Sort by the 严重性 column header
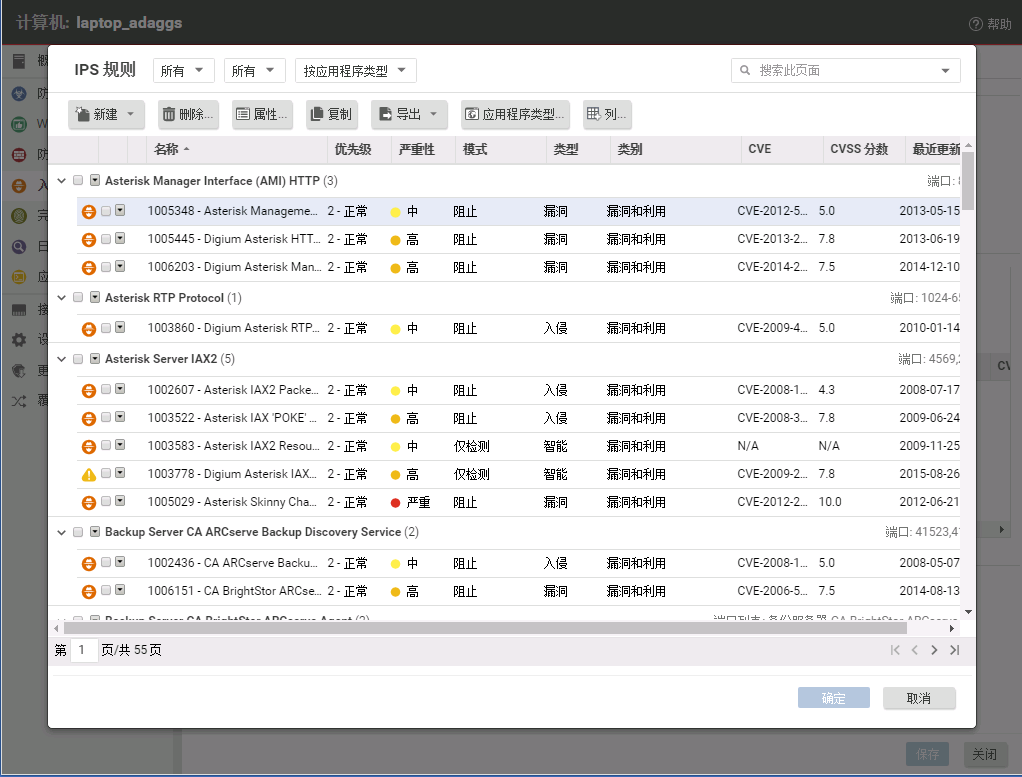This screenshot has width=1022, height=777. (x=416, y=149)
